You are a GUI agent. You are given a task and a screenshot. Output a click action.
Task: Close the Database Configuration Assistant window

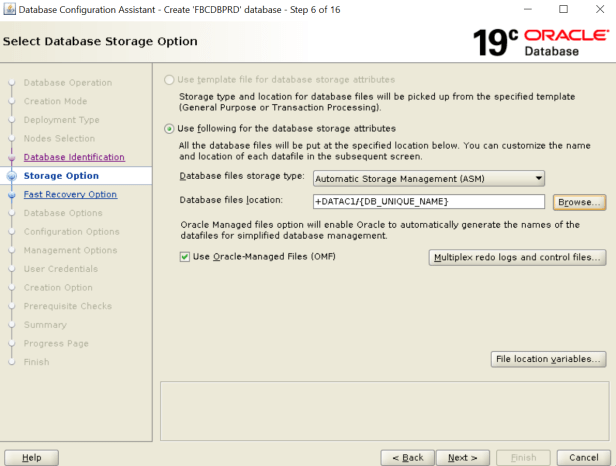(598, 9)
